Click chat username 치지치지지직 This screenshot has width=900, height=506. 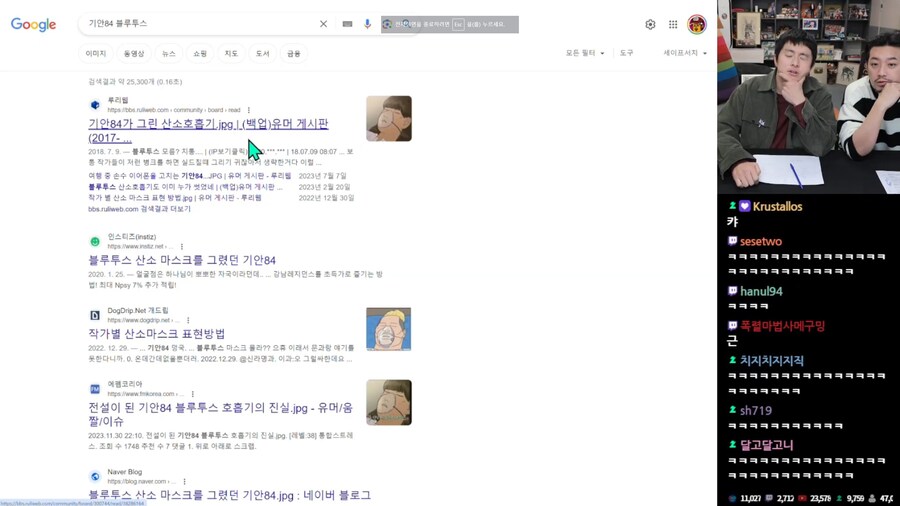pos(771,360)
